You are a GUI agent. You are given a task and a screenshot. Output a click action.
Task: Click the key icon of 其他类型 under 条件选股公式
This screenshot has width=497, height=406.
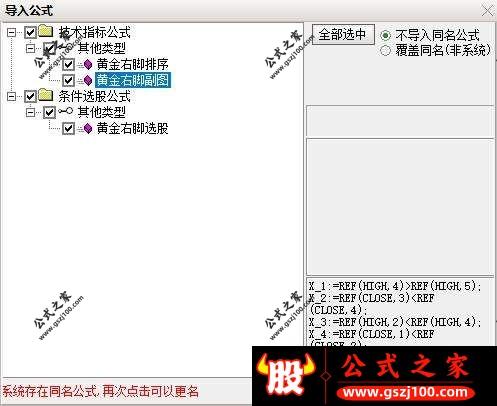click(66, 111)
